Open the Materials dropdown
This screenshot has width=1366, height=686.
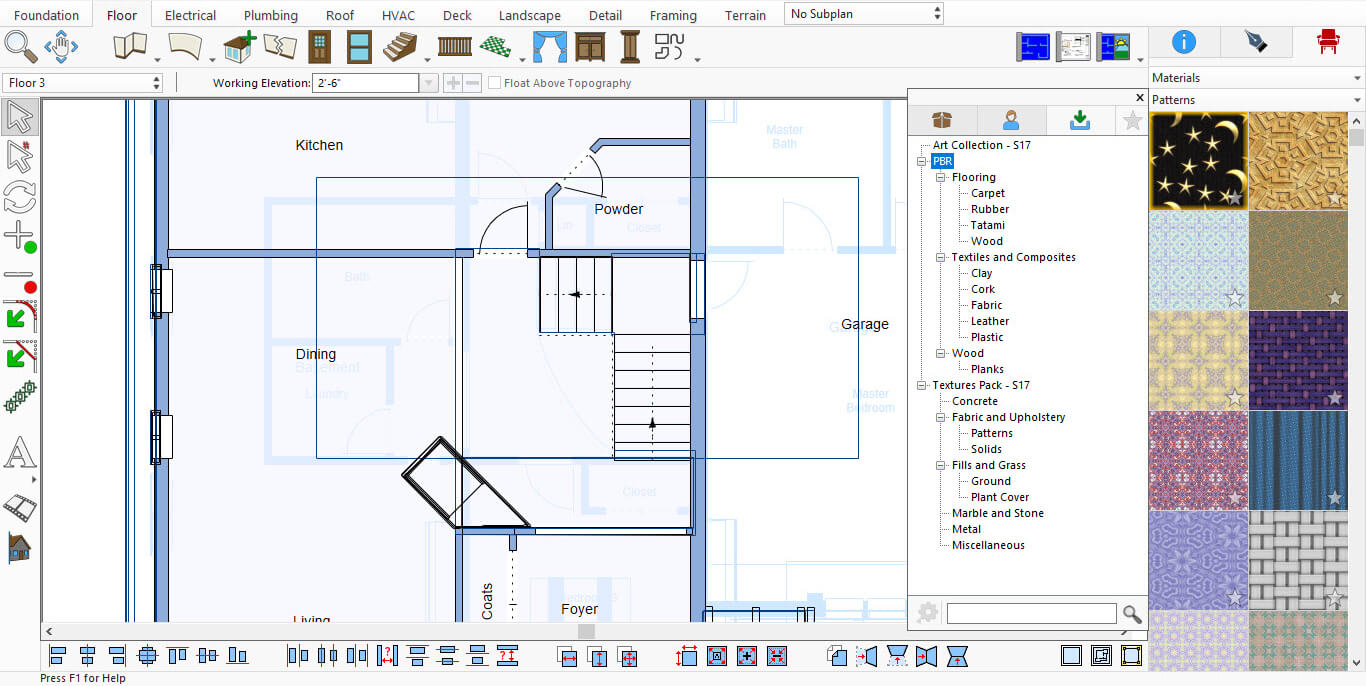(1256, 78)
